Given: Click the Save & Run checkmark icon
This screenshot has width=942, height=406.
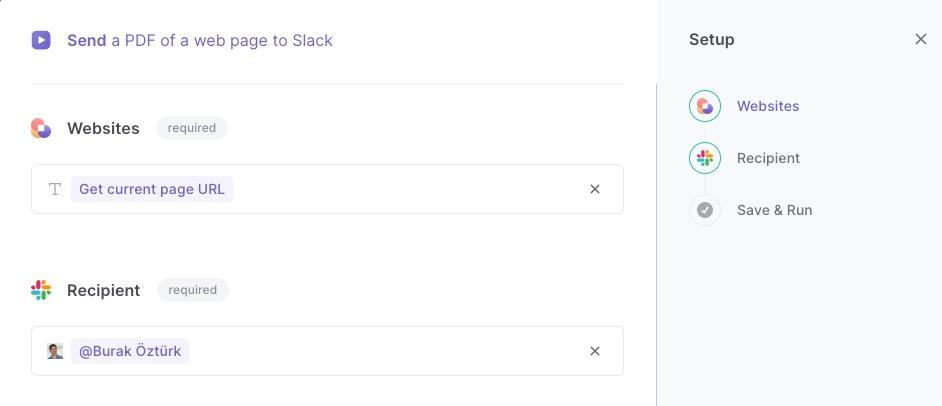Looking at the screenshot, I should click(705, 210).
